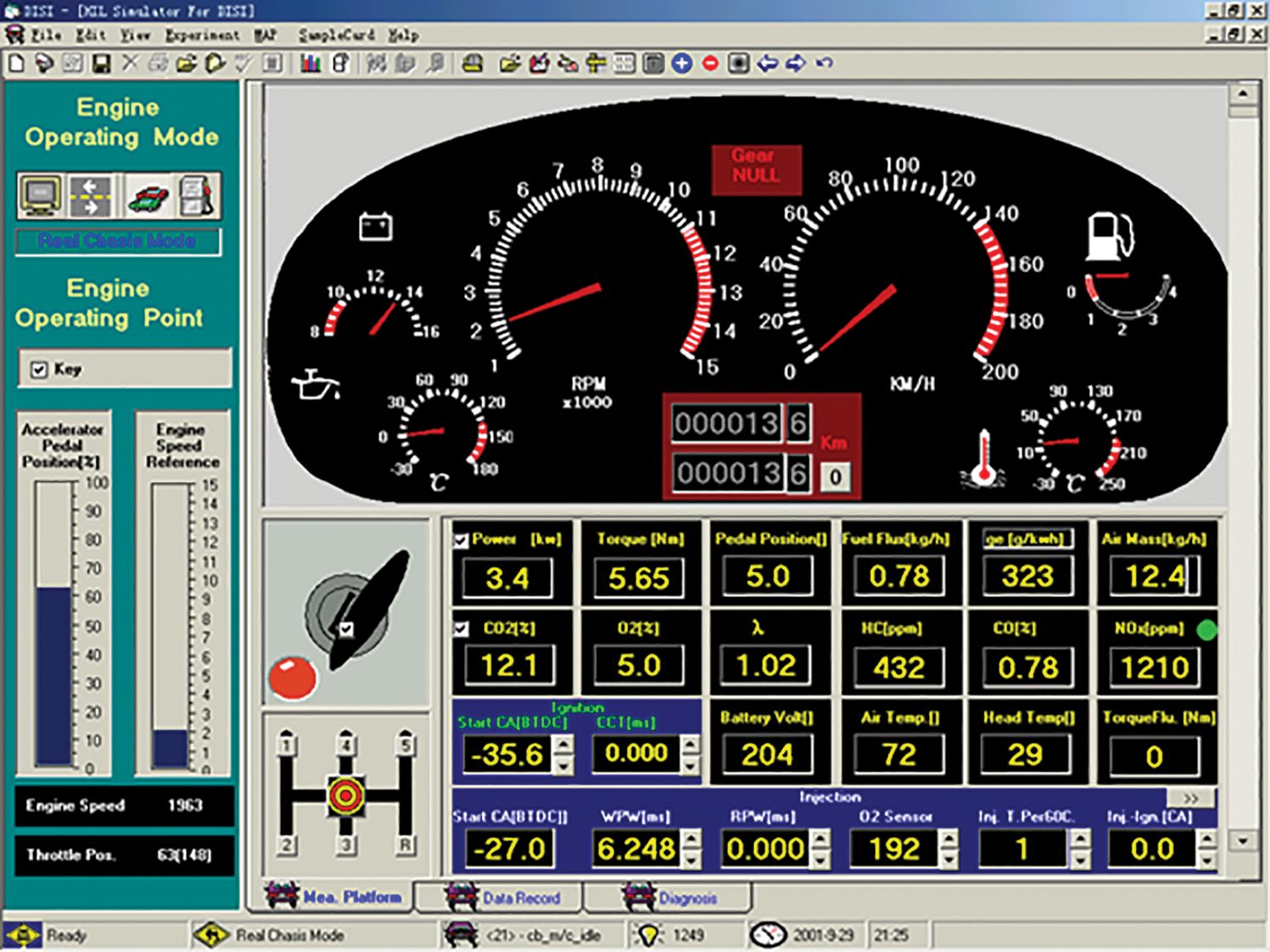Decrease WPW[ms] value with down arrow

(692, 858)
